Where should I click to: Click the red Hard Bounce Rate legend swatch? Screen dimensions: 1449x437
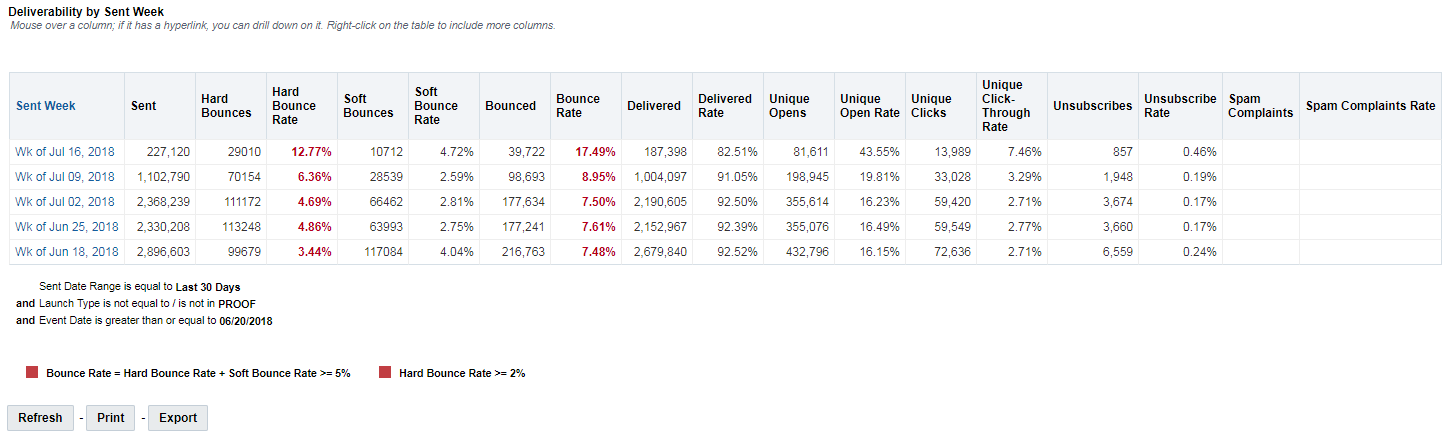(385, 373)
